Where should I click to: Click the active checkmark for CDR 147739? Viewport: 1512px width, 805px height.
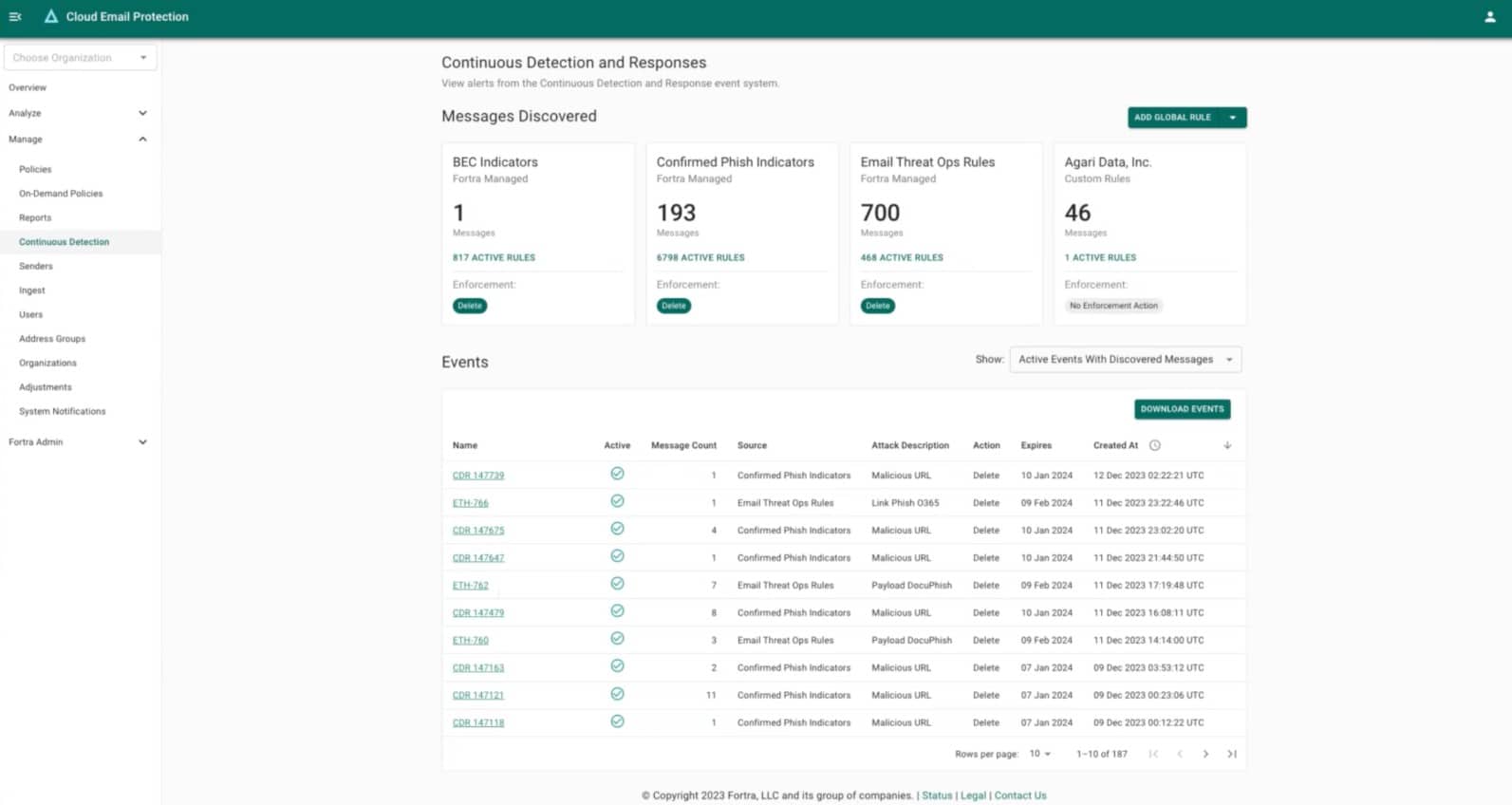pos(617,474)
